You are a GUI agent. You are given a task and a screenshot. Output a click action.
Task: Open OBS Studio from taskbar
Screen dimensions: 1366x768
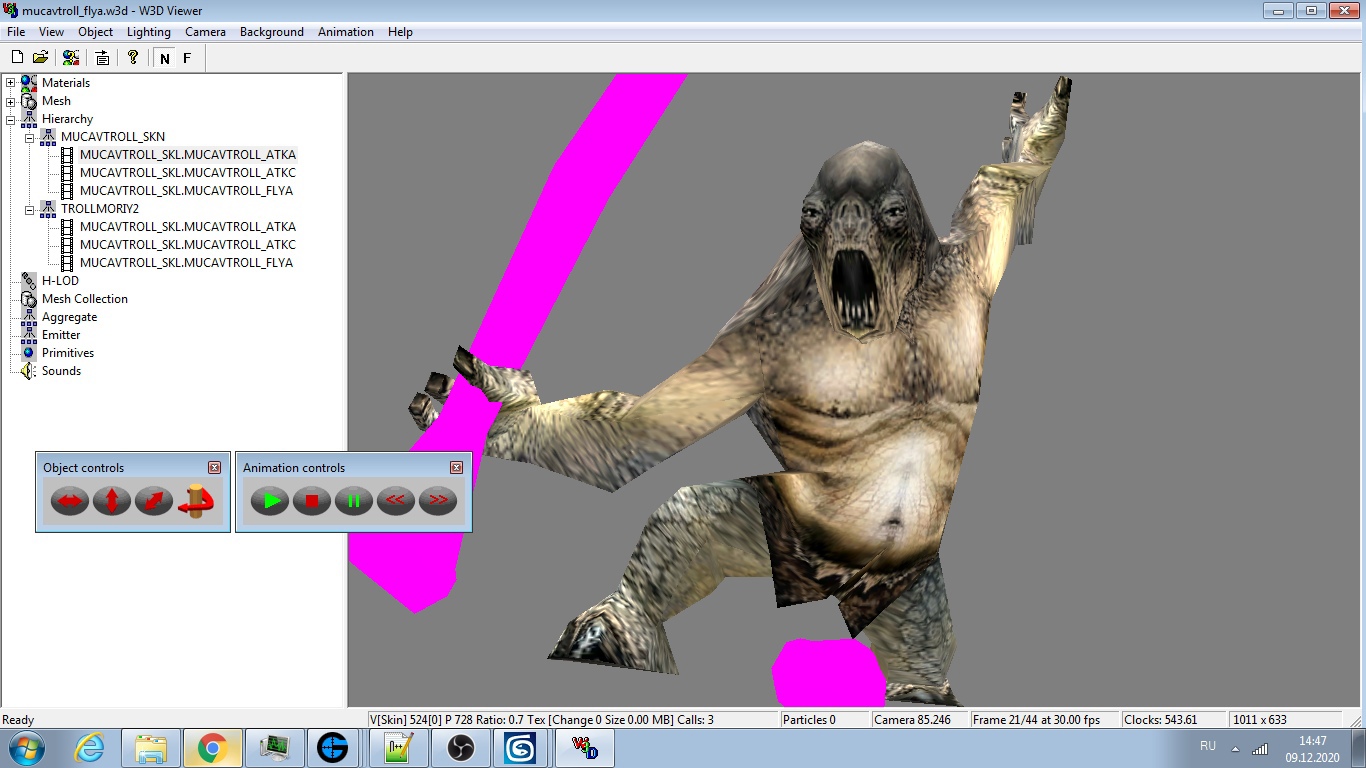460,748
